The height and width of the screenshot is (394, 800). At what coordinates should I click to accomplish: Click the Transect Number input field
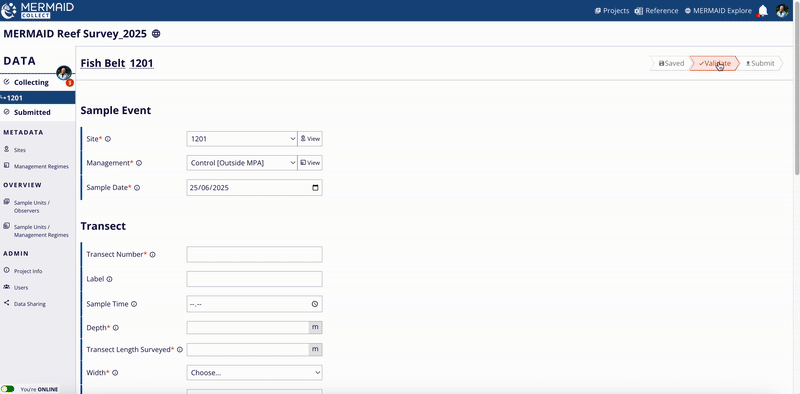pos(254,254)
